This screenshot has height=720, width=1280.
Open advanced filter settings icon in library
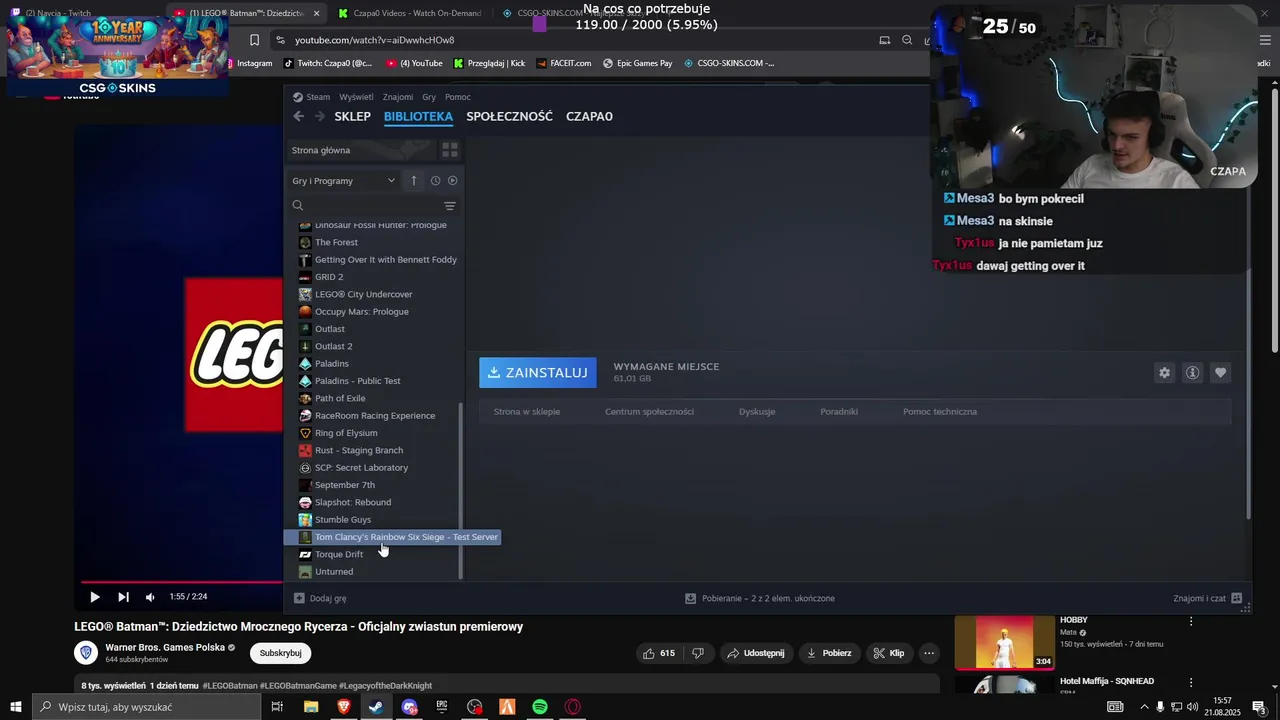pyautogui.click(x=450, y=205)
